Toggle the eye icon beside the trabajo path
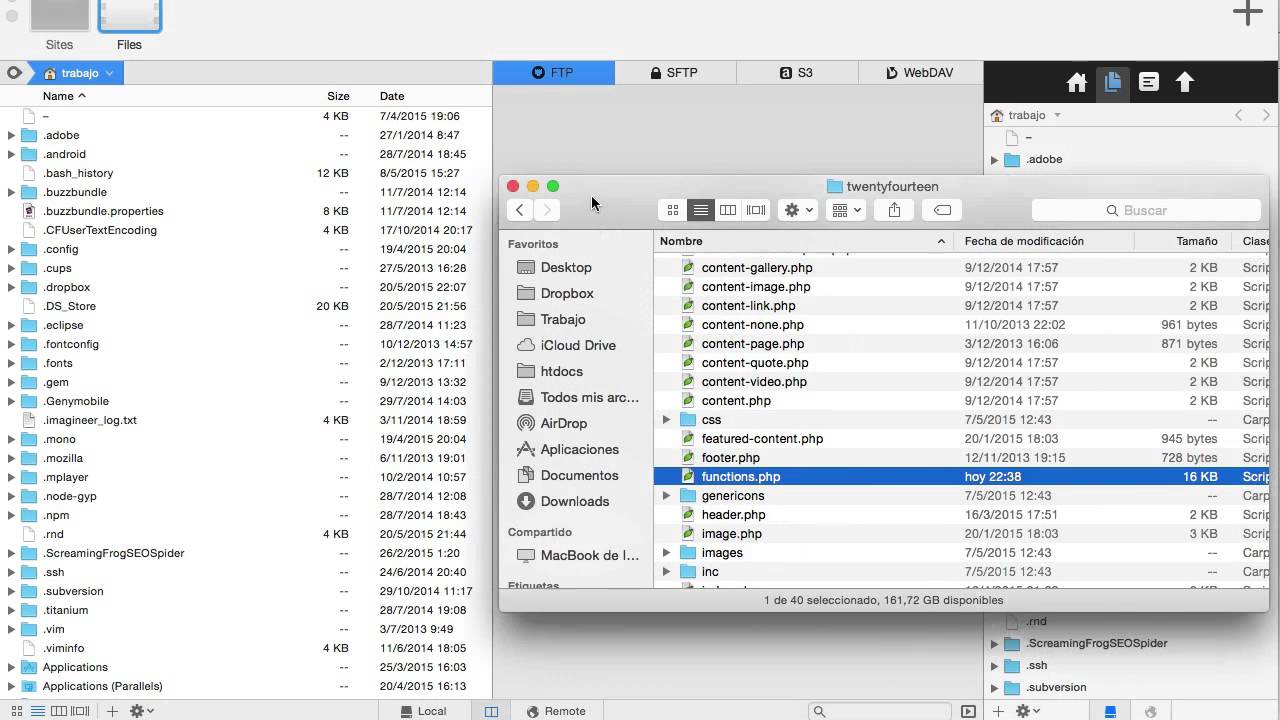Viewport: 1280px width, 720px height. coord(14,73)
